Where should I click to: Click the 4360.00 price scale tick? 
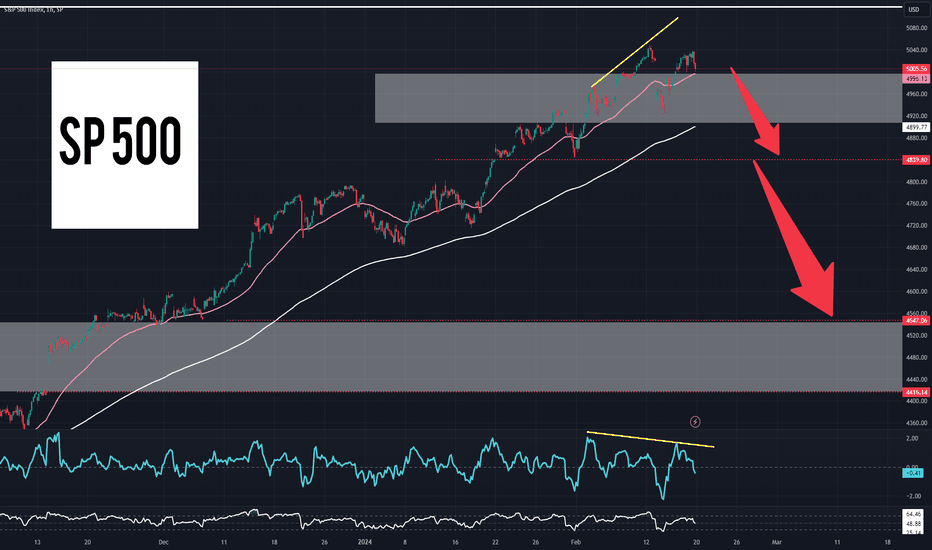917,423
